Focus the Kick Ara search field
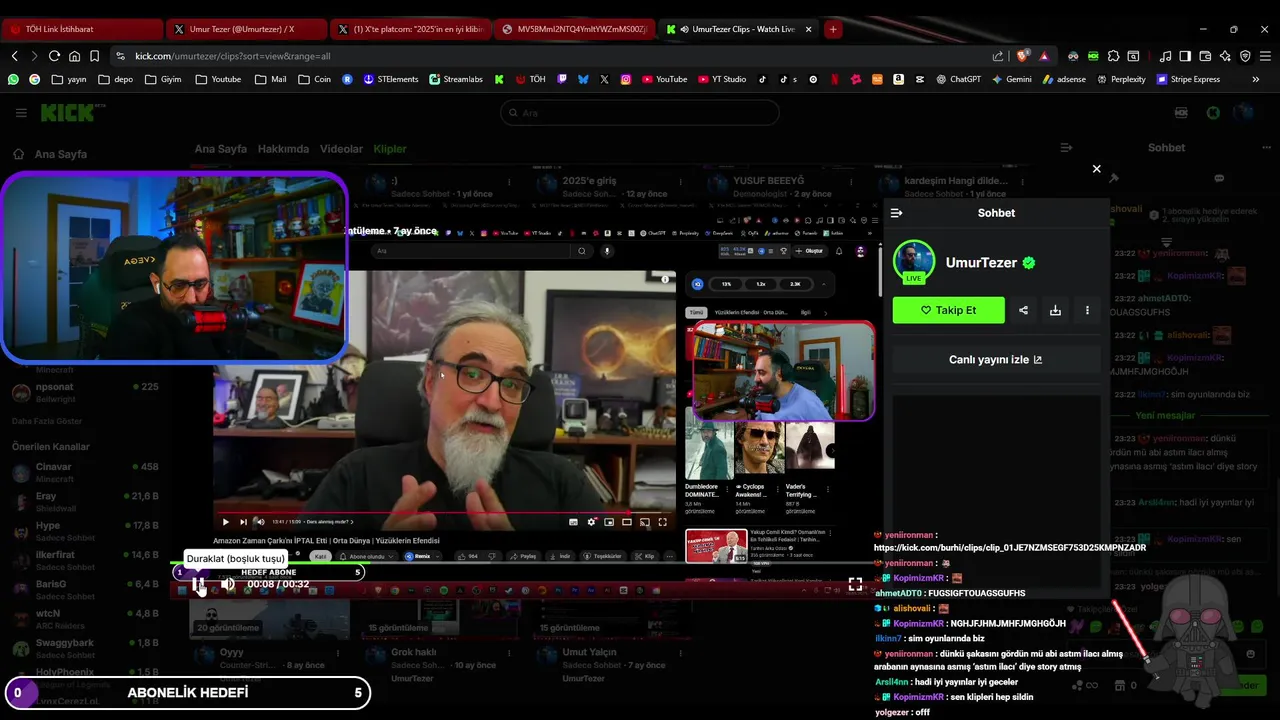The image size is (1280, 720). 639,112
